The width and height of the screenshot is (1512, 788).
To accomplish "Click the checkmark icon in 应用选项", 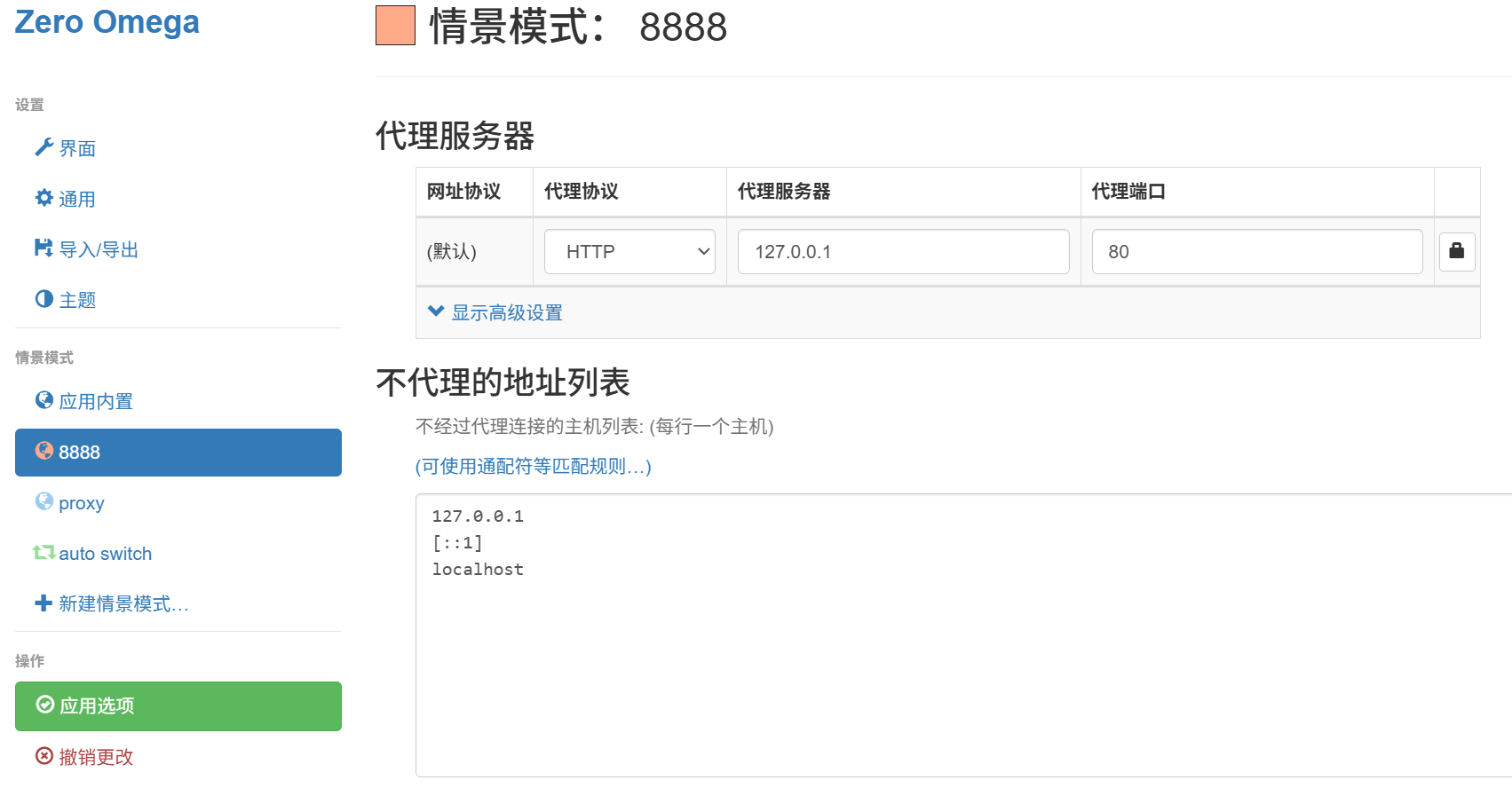I will (45, 705).
